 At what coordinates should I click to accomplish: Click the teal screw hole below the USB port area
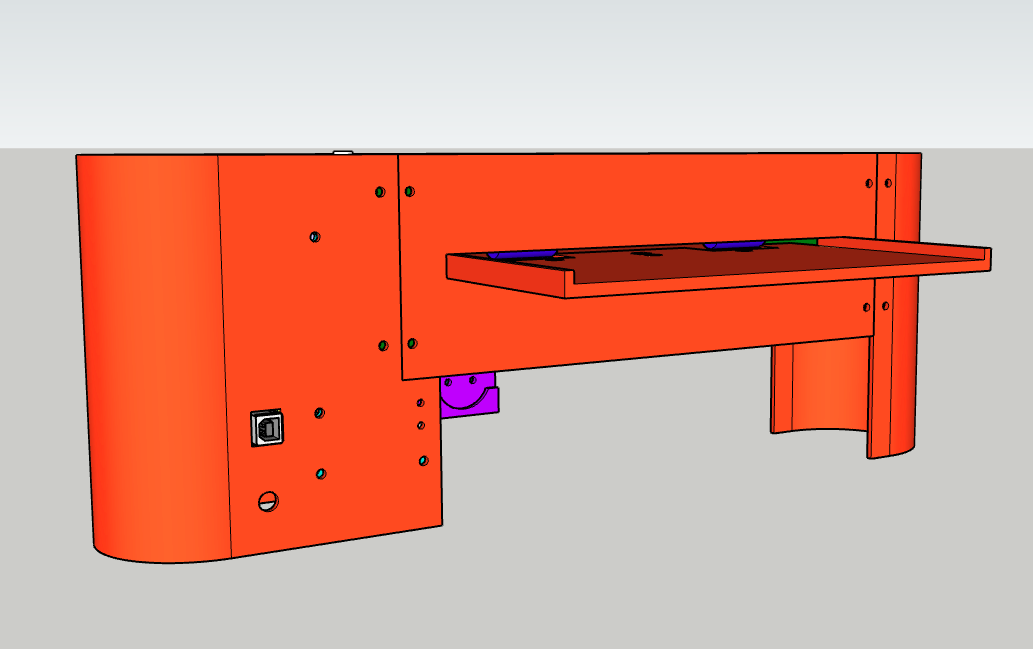click(320, 472)
